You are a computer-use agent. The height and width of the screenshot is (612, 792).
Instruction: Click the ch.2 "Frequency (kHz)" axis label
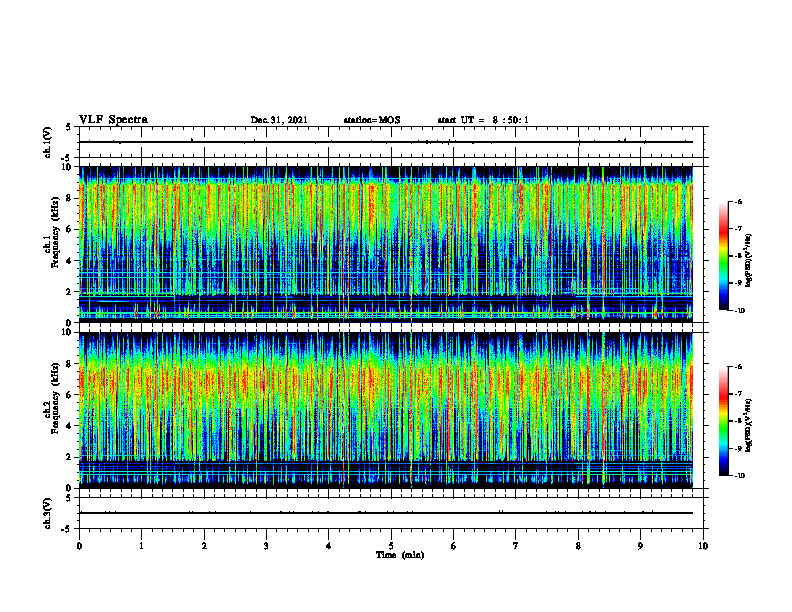tap(55, 398)
